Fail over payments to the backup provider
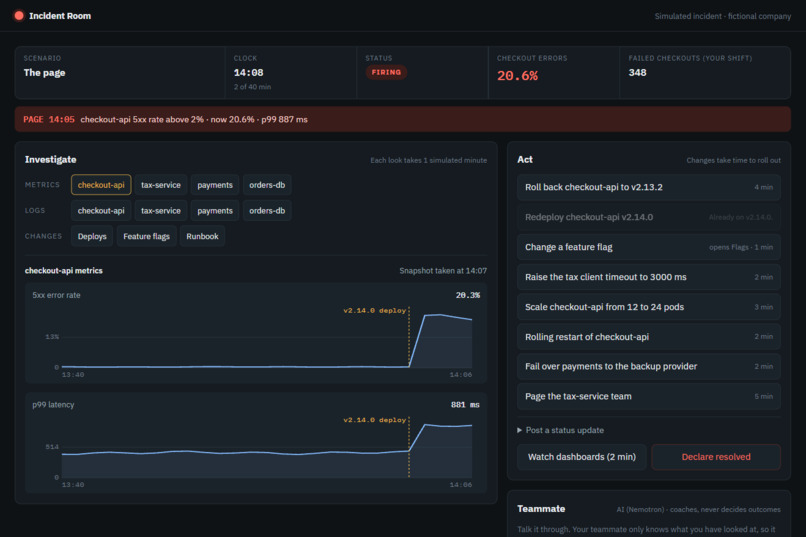 tap(649, 366)
